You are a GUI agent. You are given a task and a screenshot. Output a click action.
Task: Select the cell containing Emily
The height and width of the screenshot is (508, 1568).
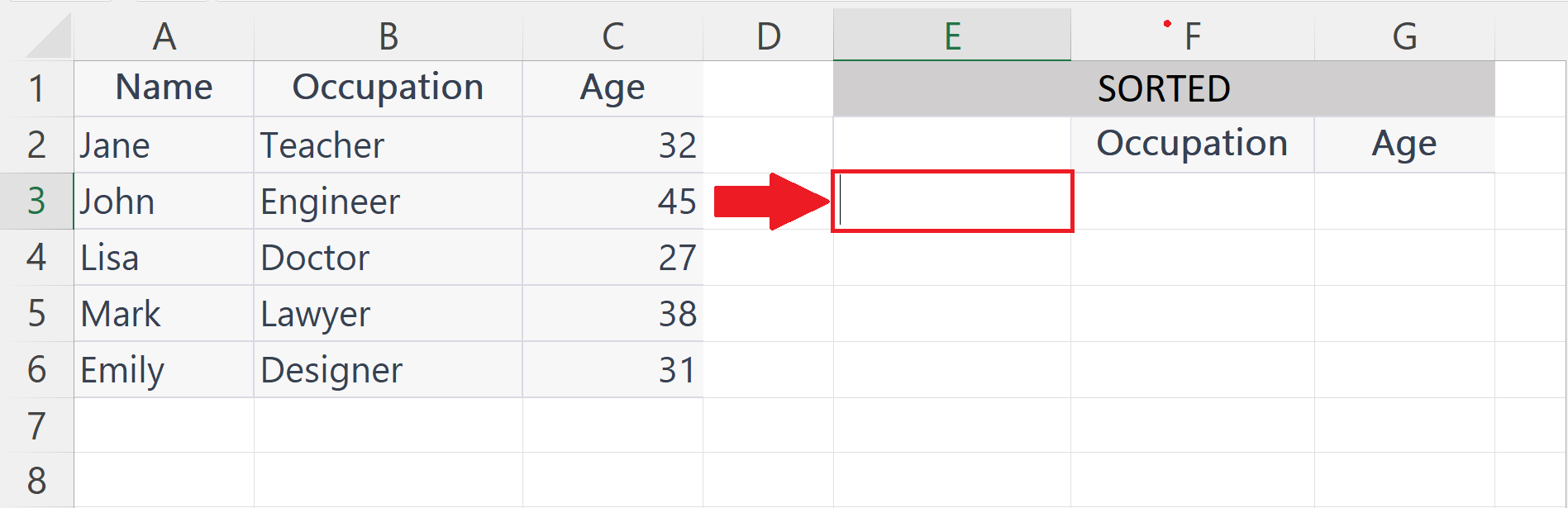click(163, 370)
